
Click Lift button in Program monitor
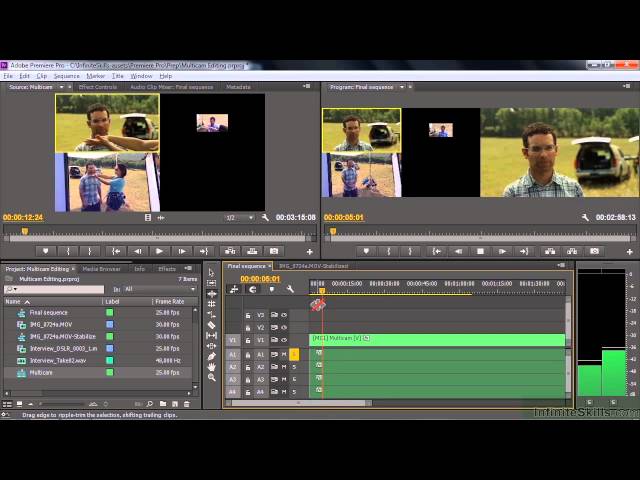pyautogui.click(x=550, y=251)
